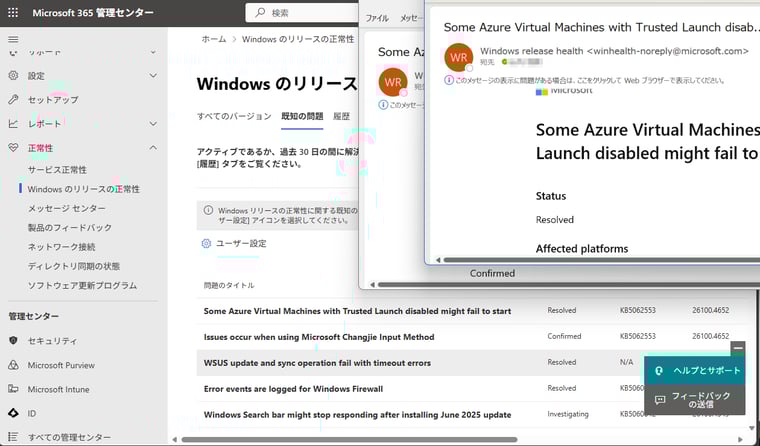The height and width of the screenshot is (446, 760).
Task: Expand the settings menu chevron
Action: click(x=153, y=76)
